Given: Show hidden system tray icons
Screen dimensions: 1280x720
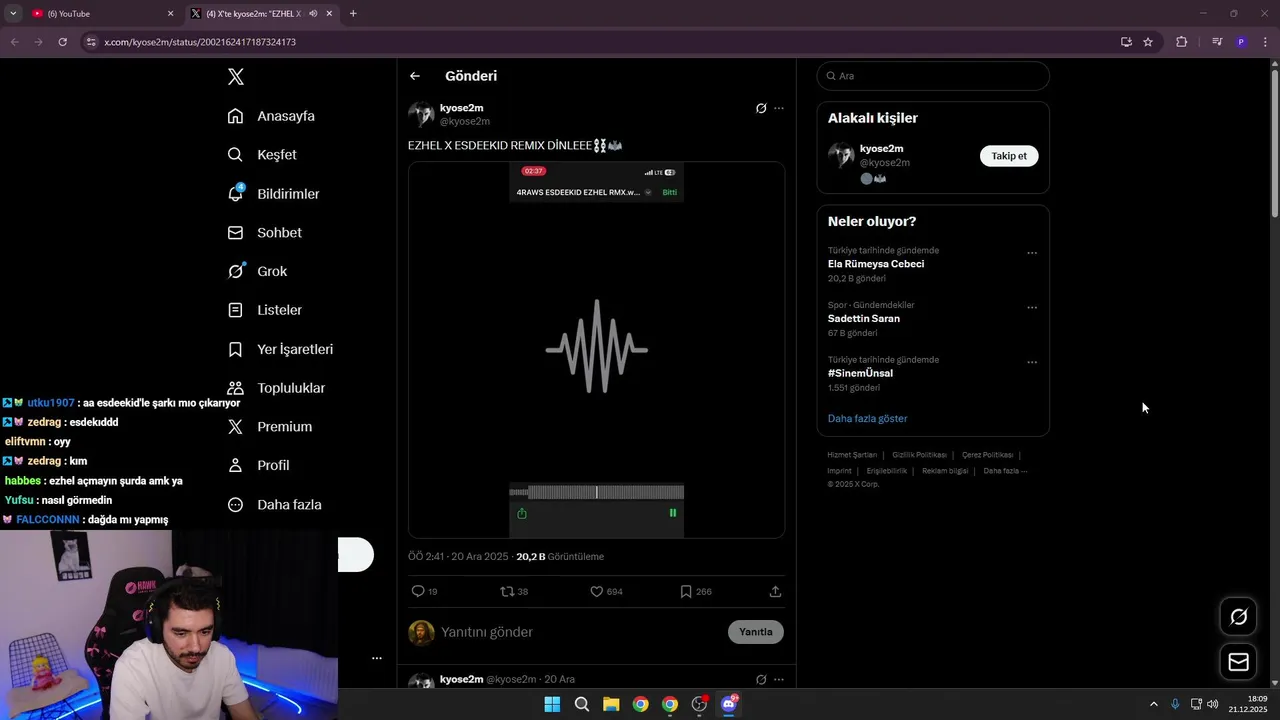Looking at the screenshot, I should 1153,704.
